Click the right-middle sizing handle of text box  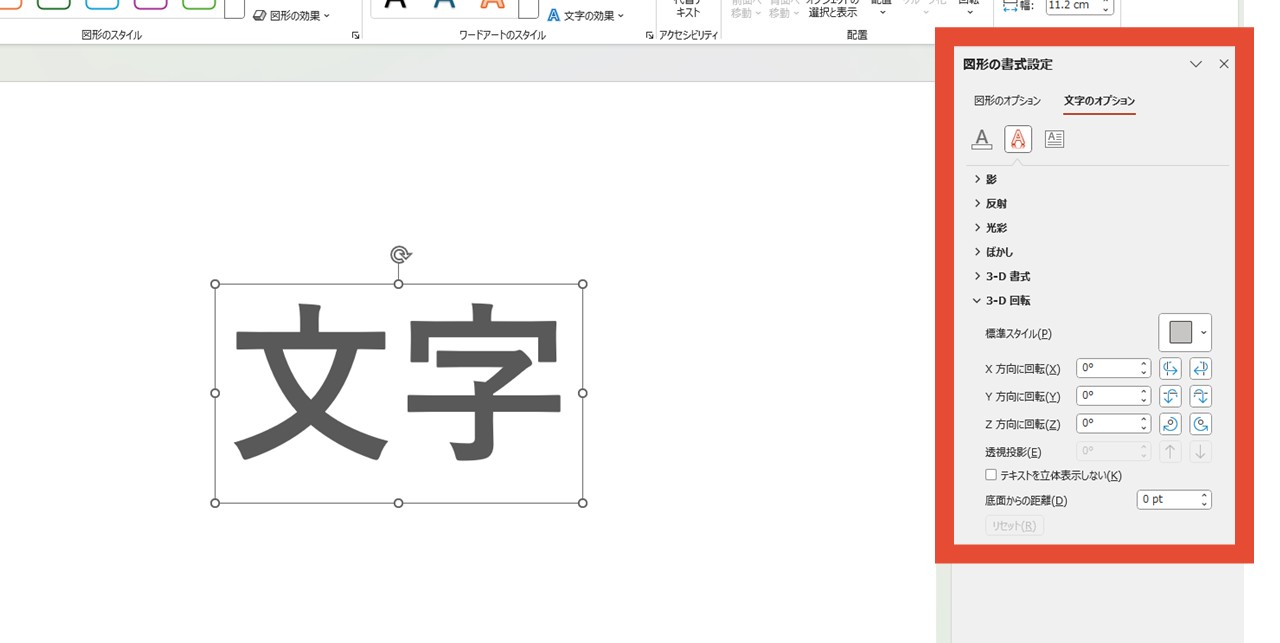click(x=583, y=393)
